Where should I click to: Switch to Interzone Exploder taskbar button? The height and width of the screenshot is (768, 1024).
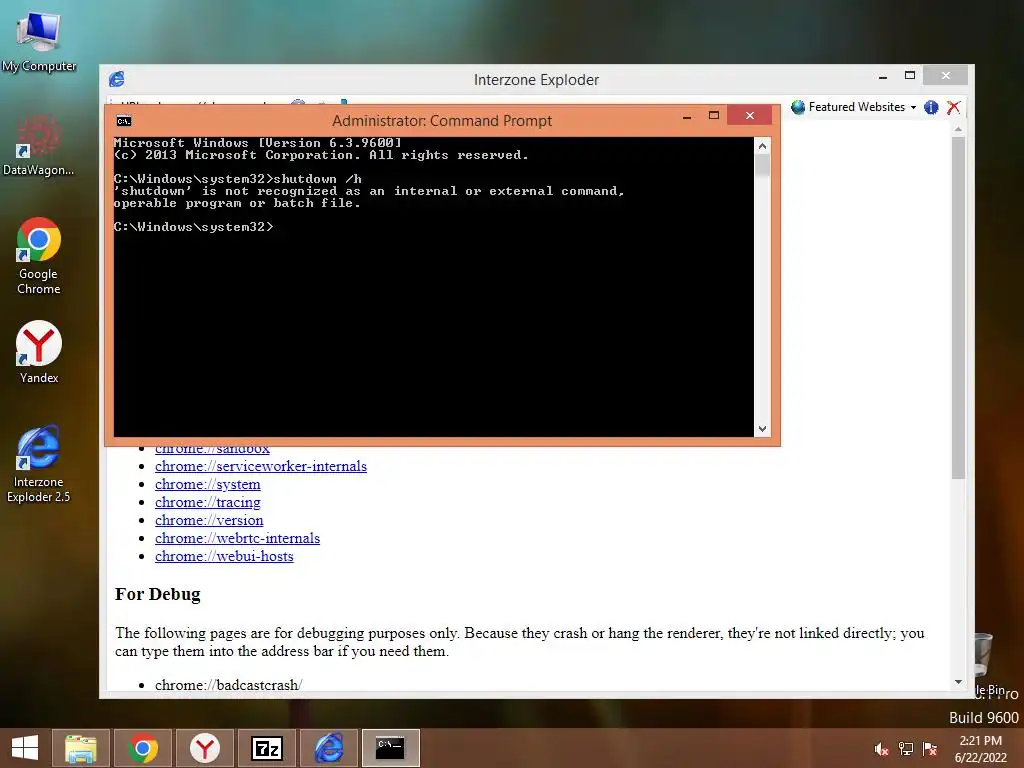click(329, 748)
